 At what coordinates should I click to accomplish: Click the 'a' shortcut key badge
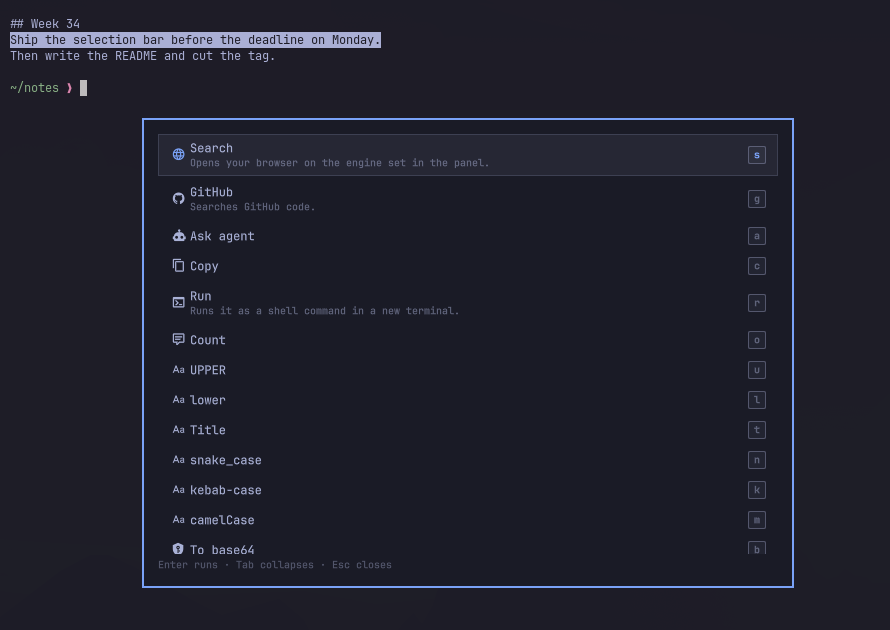click(x=757, y=236)
